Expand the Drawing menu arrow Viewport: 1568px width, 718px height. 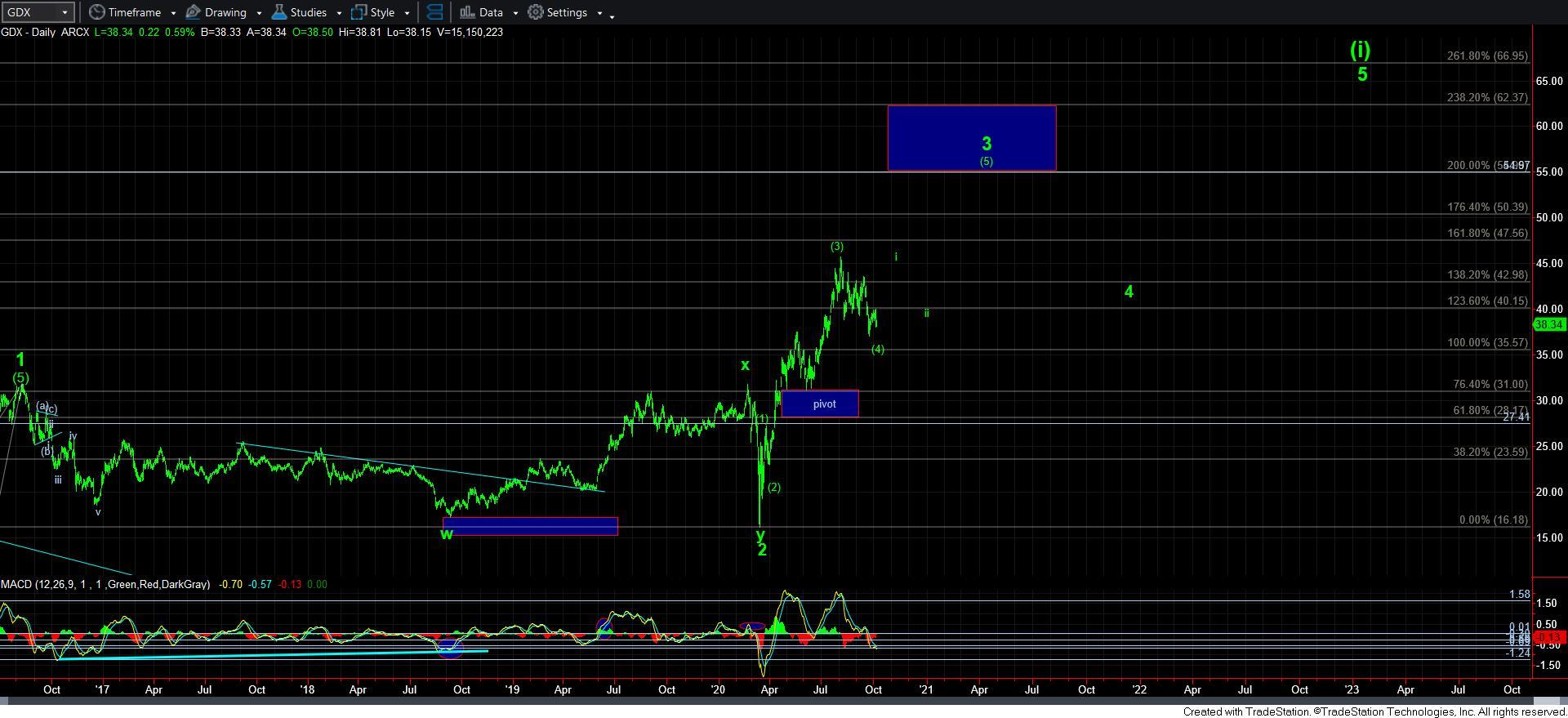(259, 13)
